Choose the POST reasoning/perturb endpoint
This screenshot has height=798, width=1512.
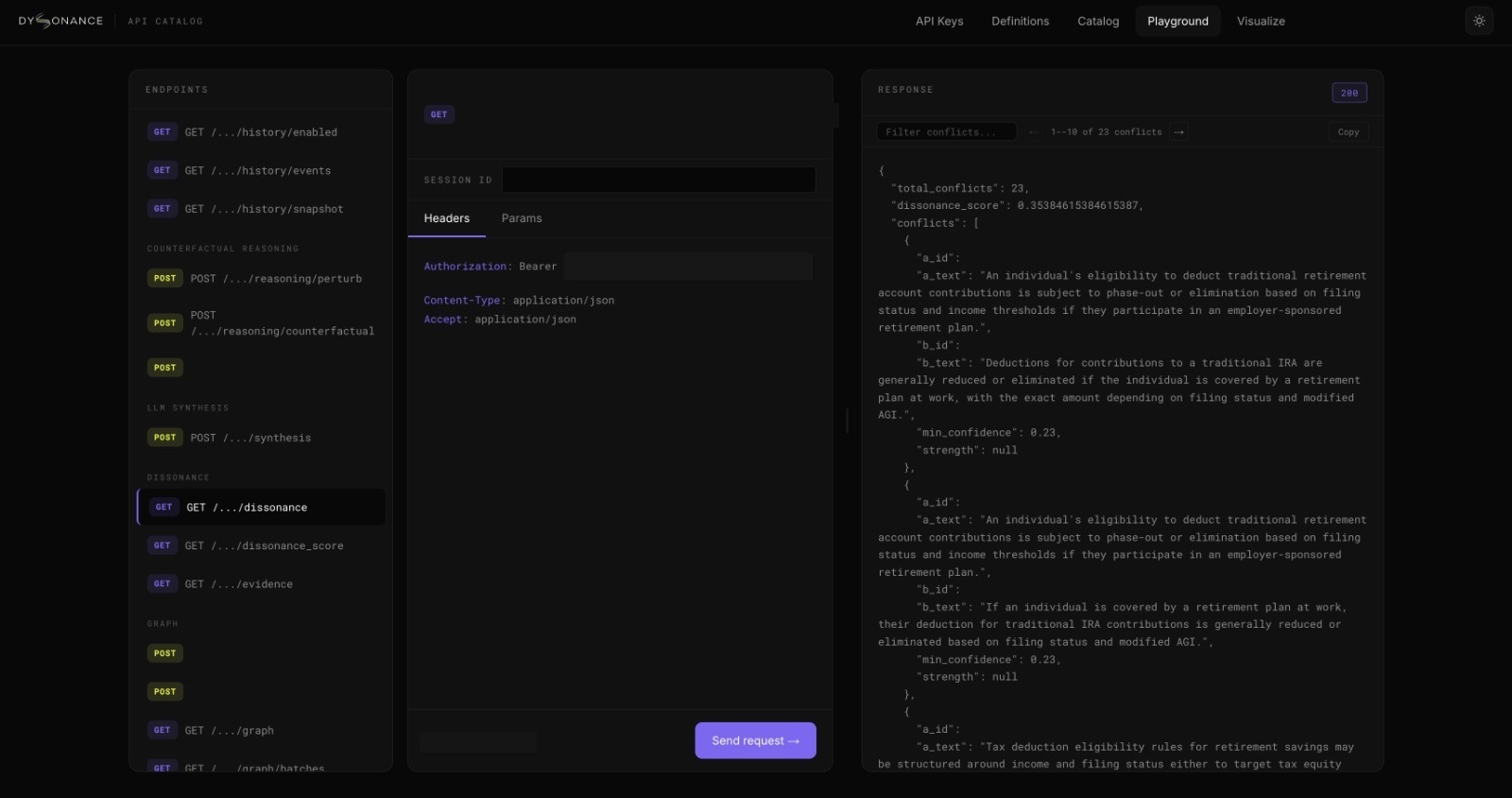[x=261, y=278]
